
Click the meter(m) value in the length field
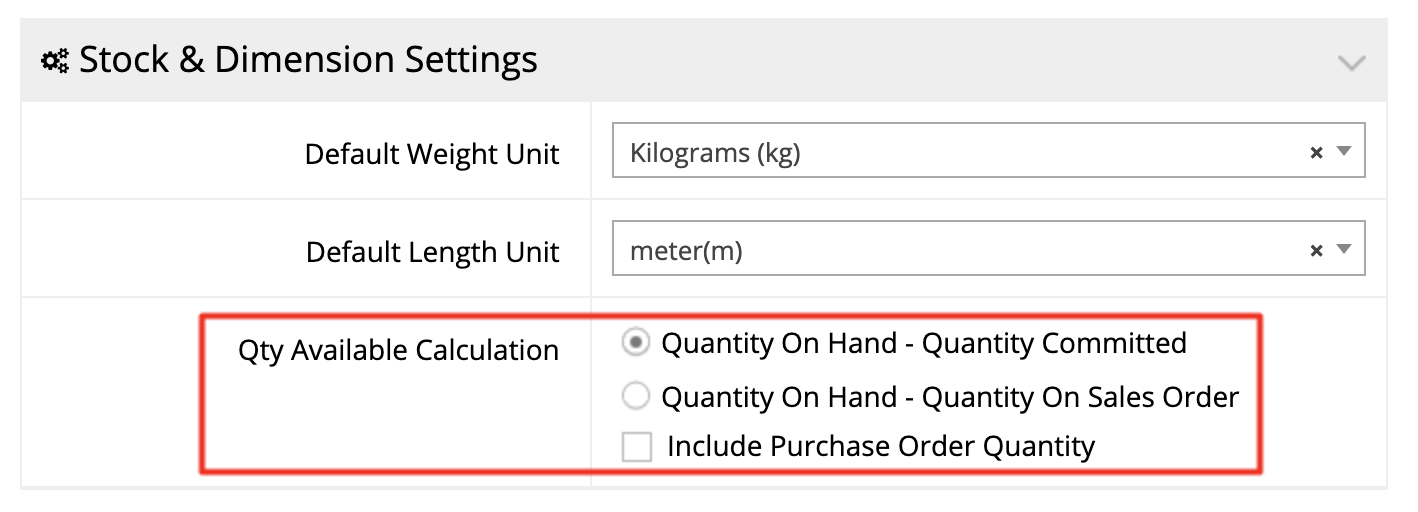[686, 251]
